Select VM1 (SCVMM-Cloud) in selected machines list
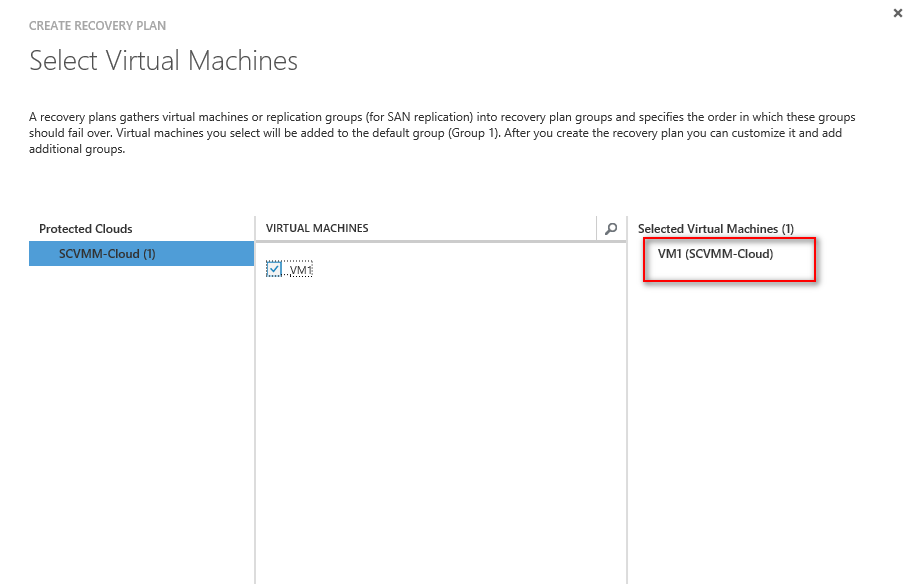 coord(715,254)
